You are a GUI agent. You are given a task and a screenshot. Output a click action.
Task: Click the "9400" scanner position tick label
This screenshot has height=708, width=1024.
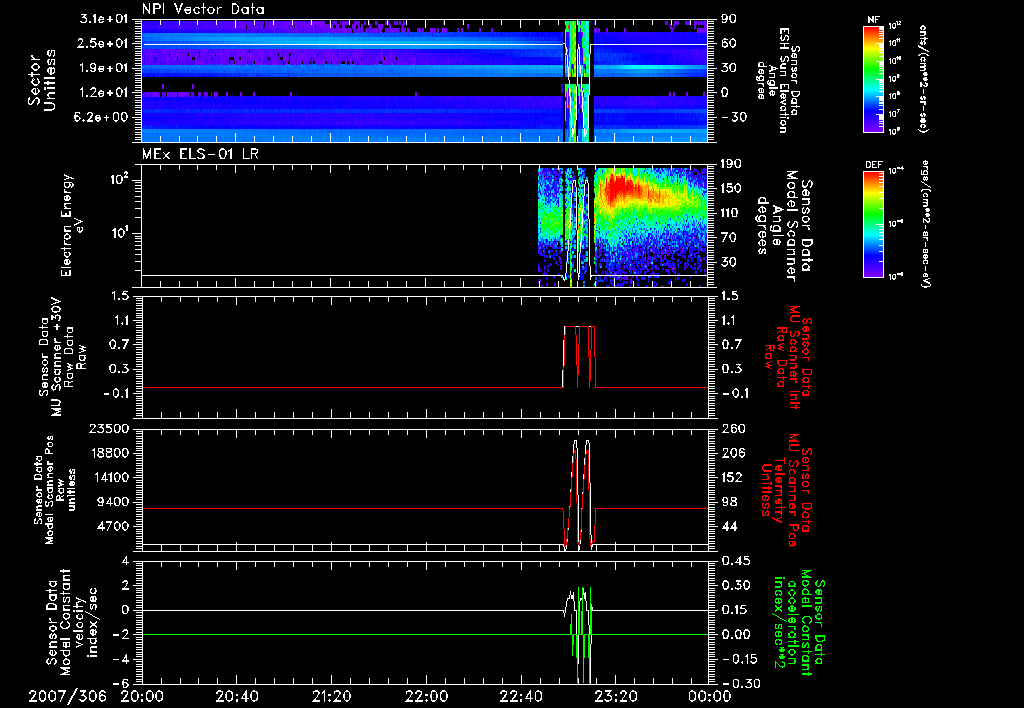pos(112,502)
